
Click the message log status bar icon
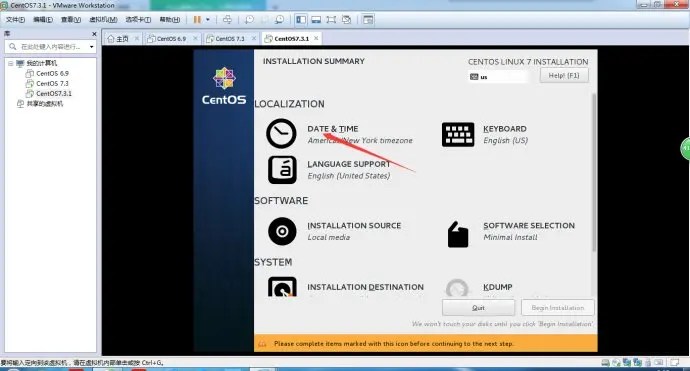(674, 363)
